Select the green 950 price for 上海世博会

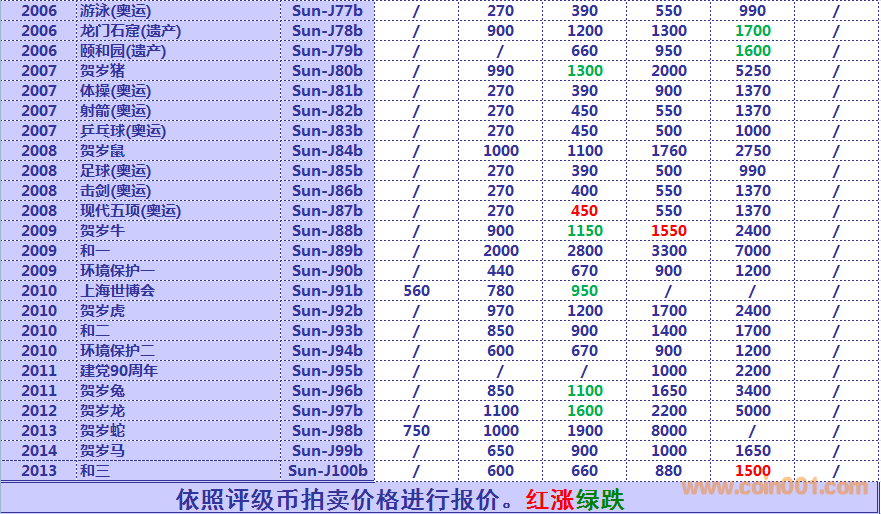[584, 291]
